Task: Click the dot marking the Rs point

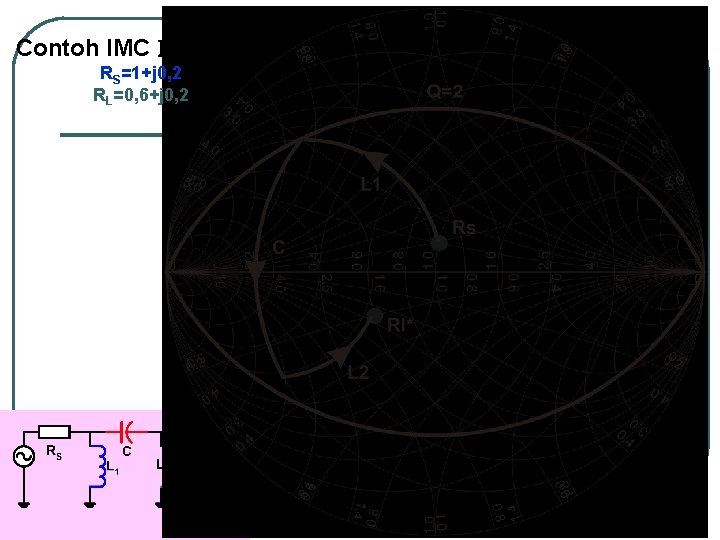Action: coord(439,243)
